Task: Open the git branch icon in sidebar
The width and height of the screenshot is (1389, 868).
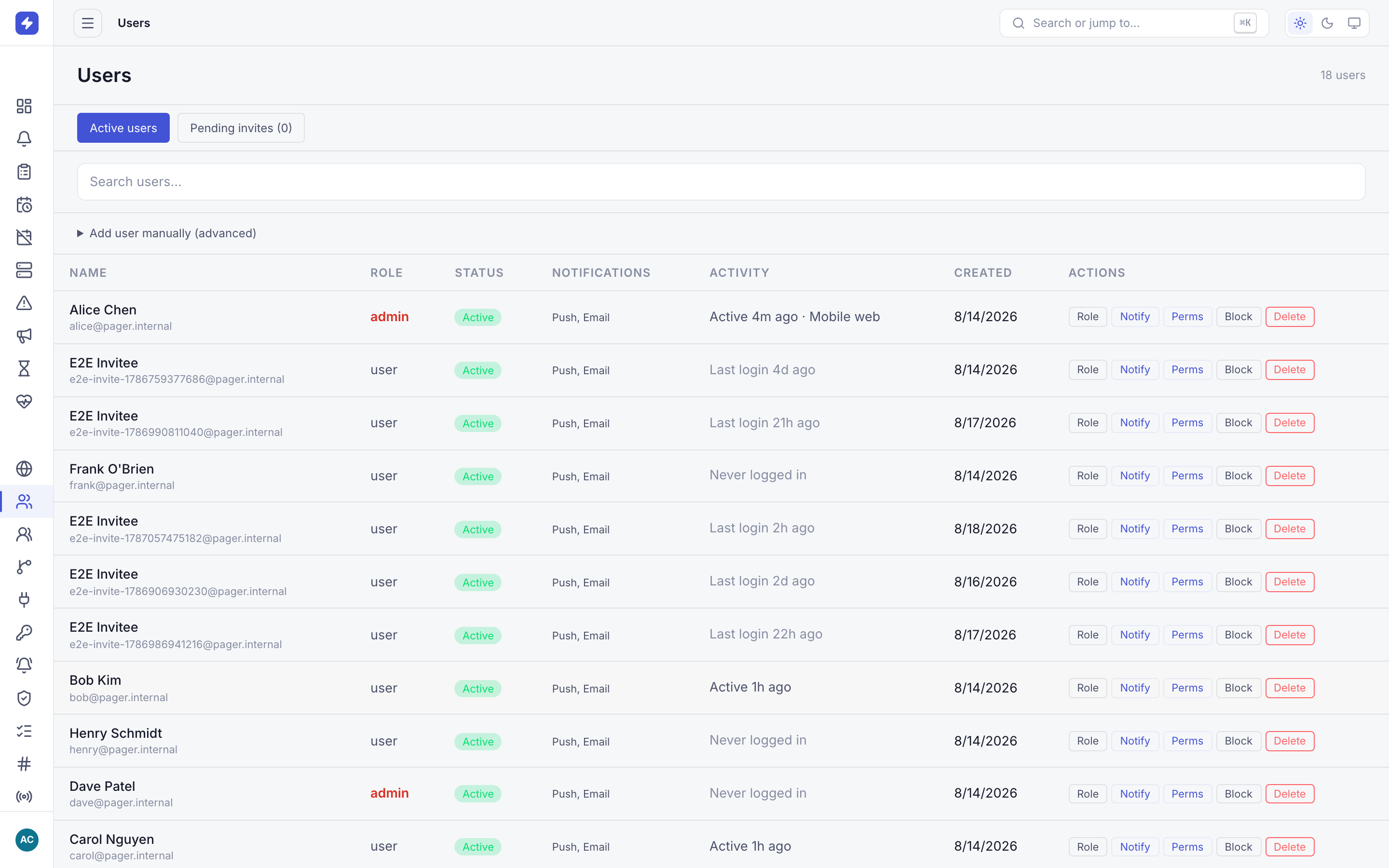Action: 24,567
